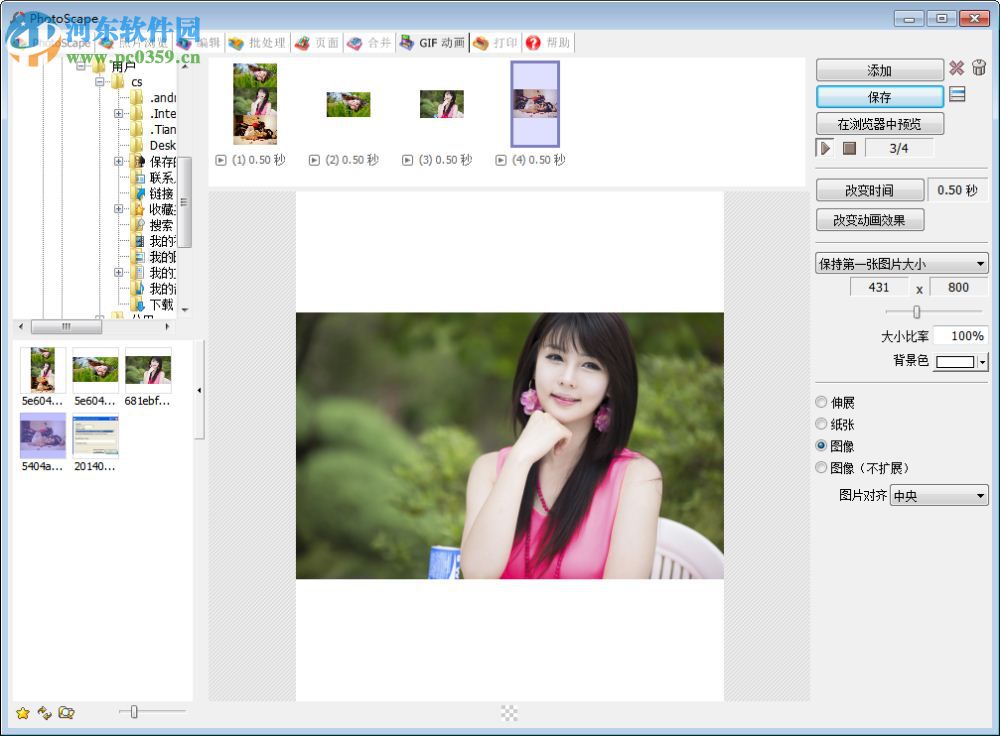Enable the 纸张 radio option
This screenshot has width=1000, height=736.
[x=821, y=423]
